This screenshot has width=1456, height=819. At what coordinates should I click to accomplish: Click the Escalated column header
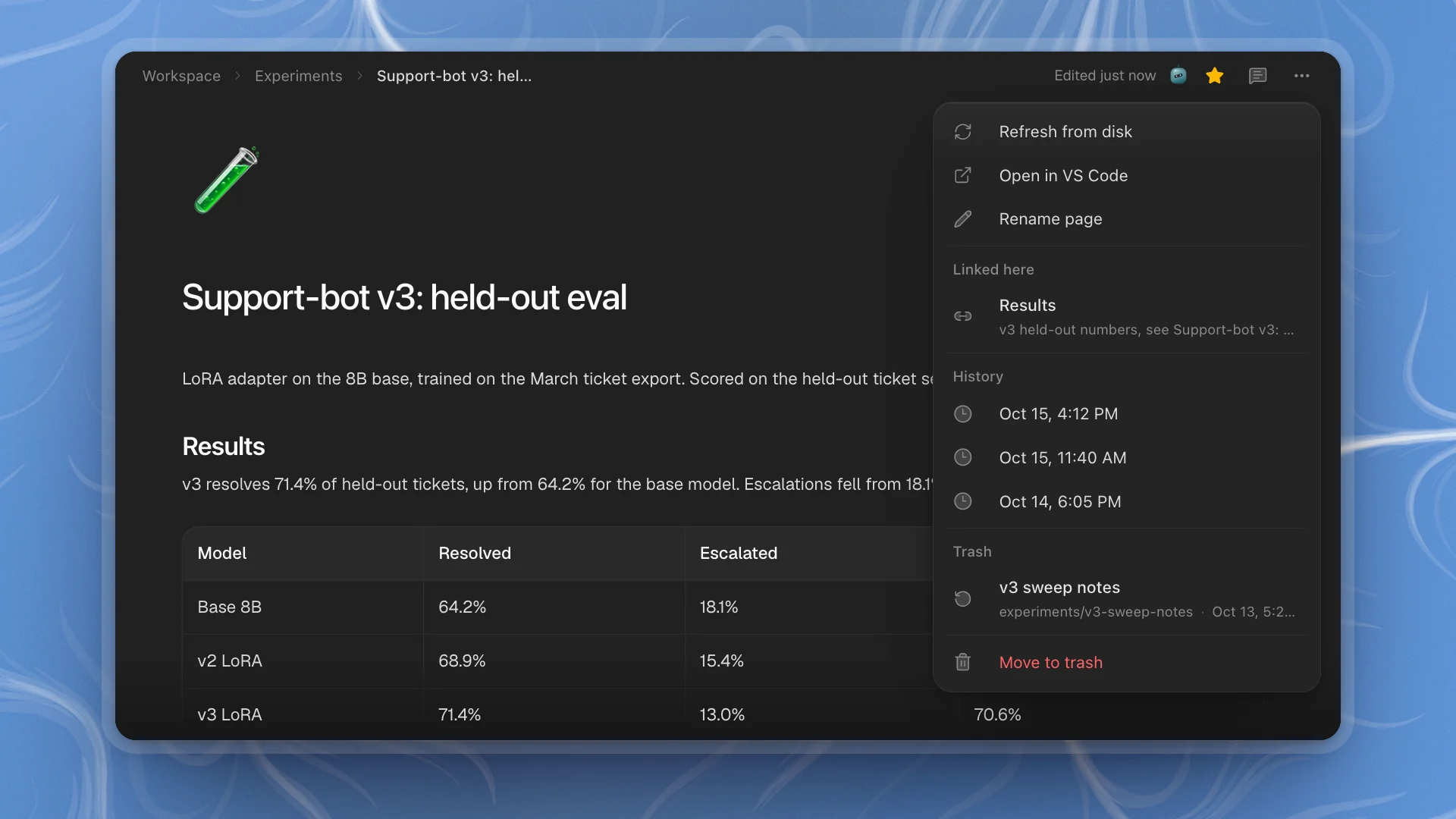pos(808,554)
